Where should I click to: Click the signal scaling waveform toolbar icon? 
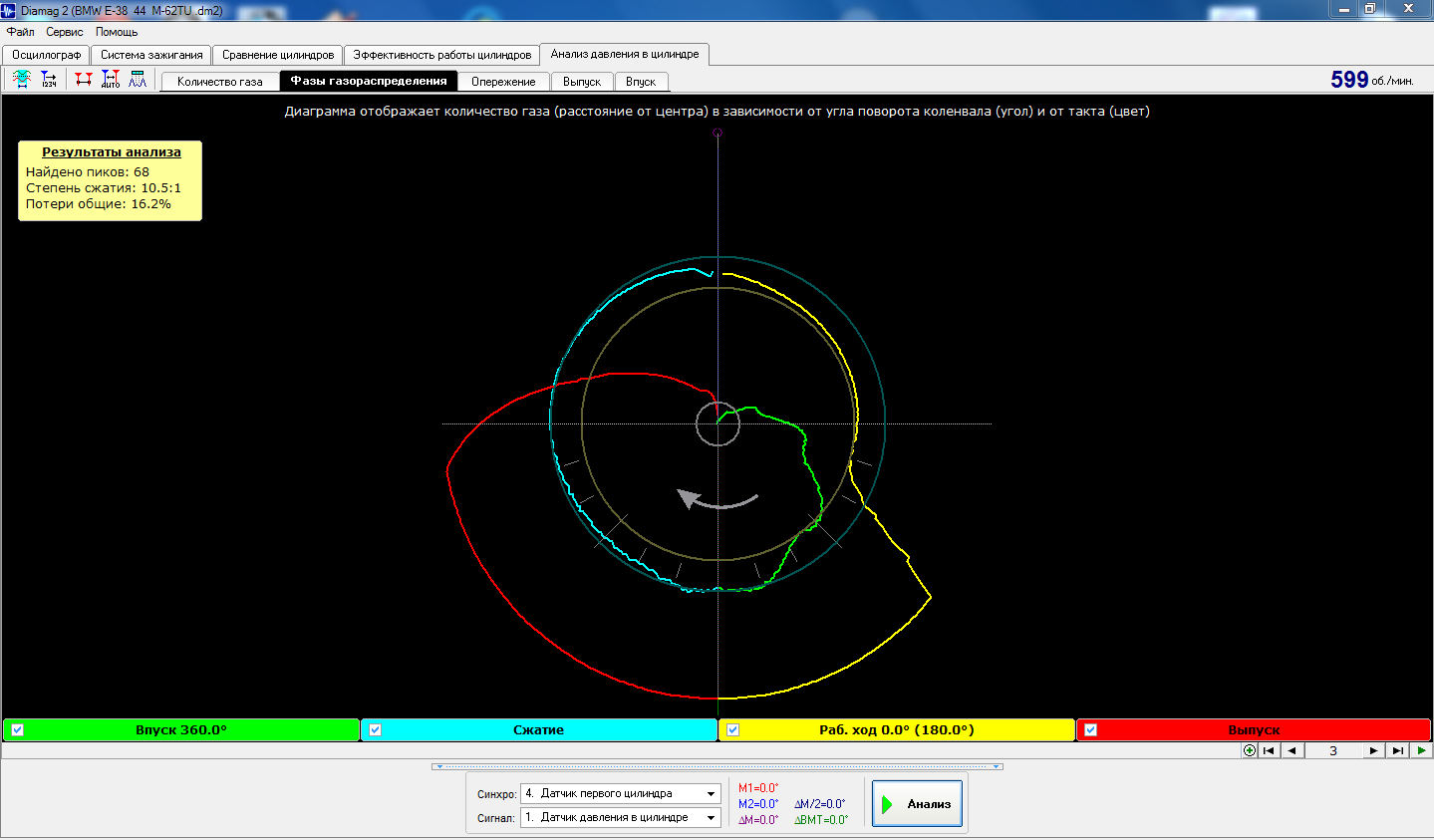coord(22,80)
